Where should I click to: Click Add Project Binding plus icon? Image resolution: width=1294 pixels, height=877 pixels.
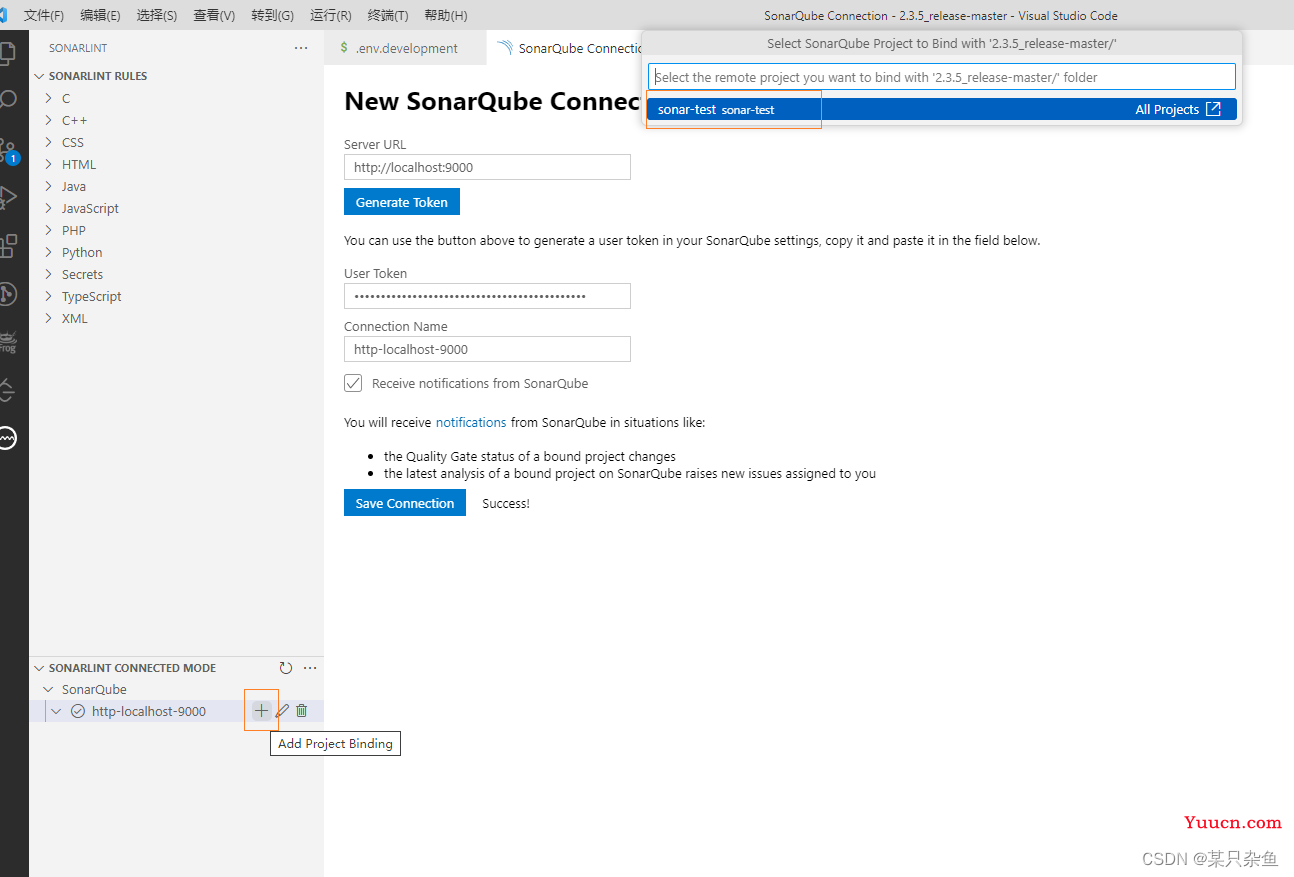click(261, 711)
